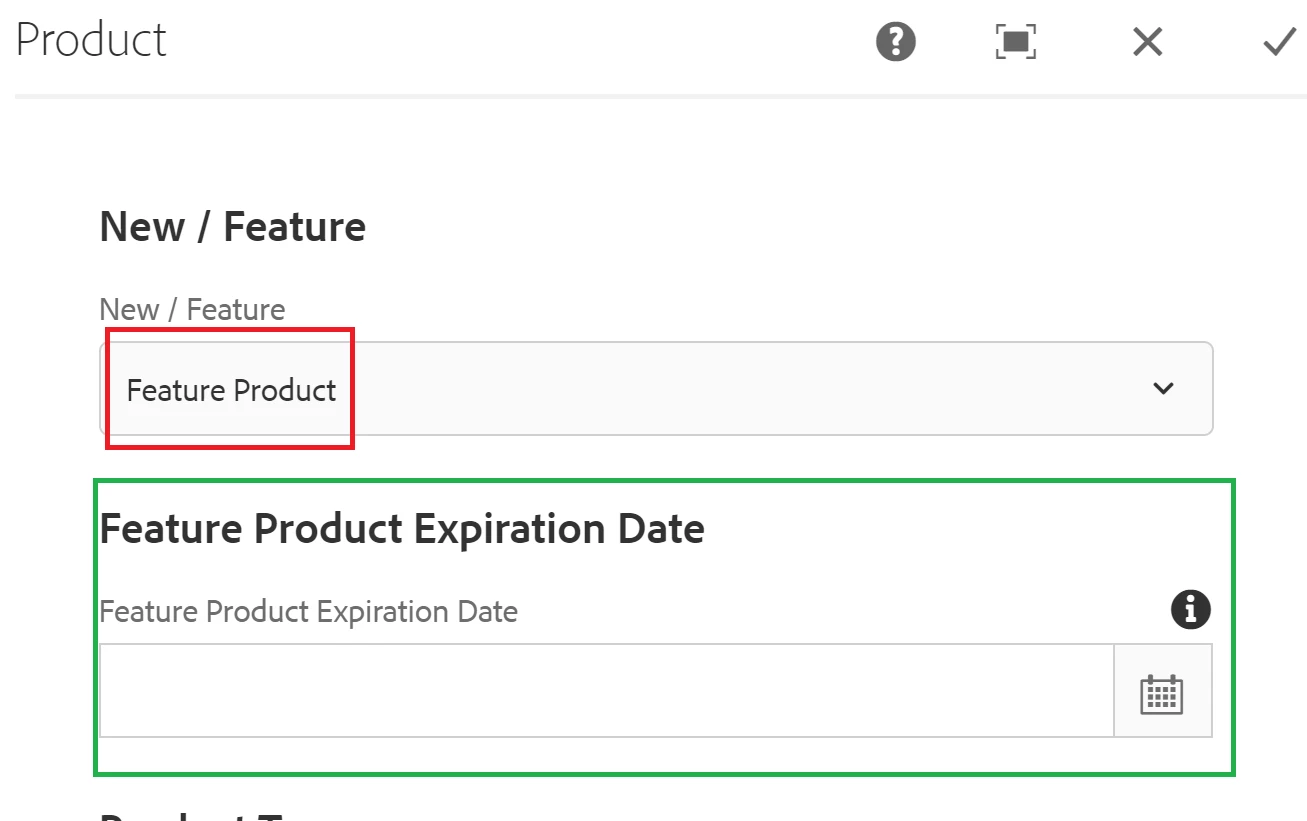Viewport: 1307px width, 821px height.
Task: Expand the New / Feature dropdown chevron
Action: pos(1163,388)
